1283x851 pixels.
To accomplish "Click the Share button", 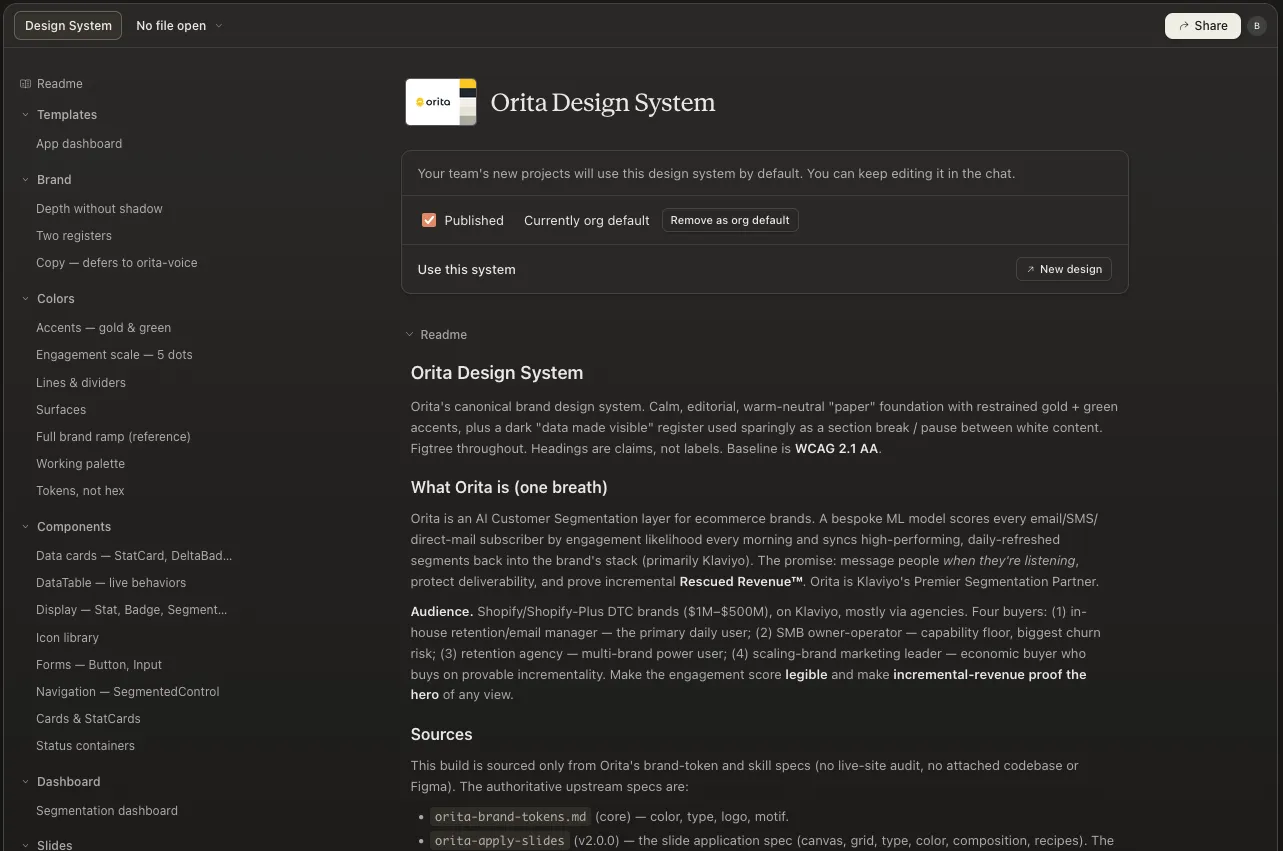I will 1202,26.
